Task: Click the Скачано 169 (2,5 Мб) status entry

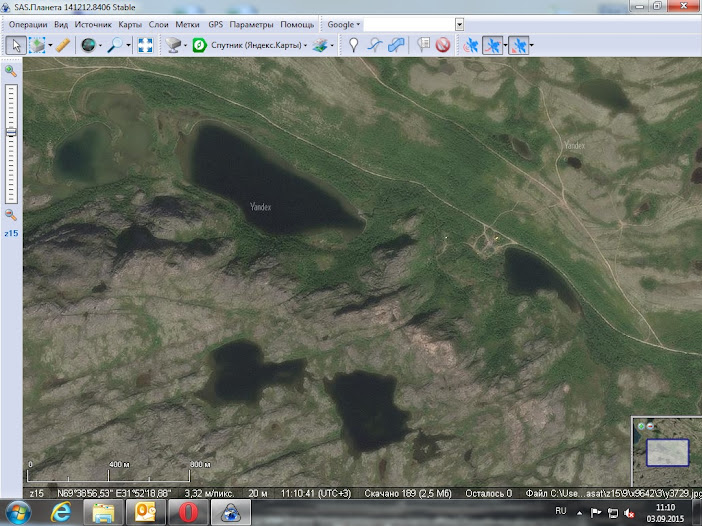Action: click(x=407, y=493)
